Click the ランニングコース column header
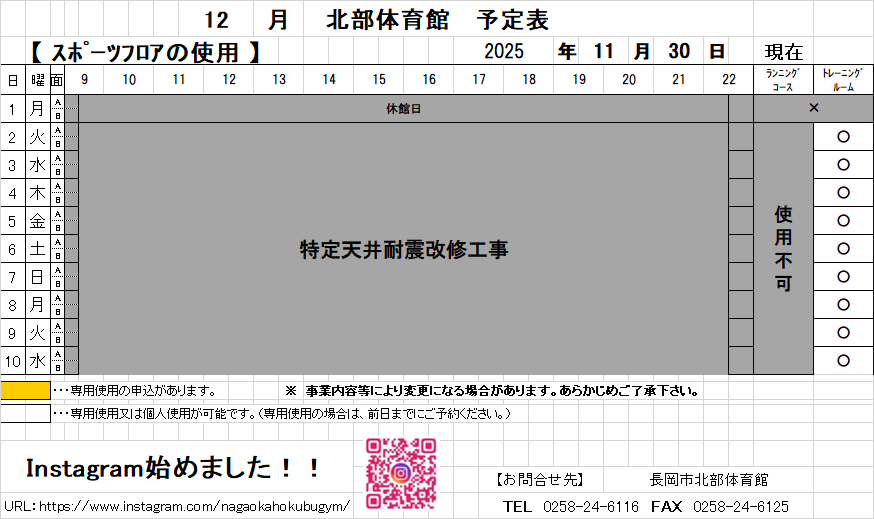Image resolution: width=874 pixels, height=519 pixels. 783,80
